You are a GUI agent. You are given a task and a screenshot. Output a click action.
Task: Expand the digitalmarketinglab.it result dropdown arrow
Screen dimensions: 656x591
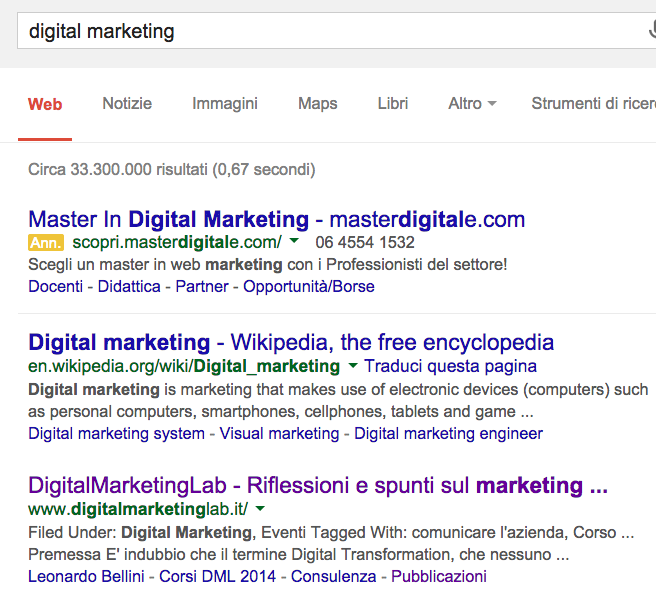coord(260,508)
